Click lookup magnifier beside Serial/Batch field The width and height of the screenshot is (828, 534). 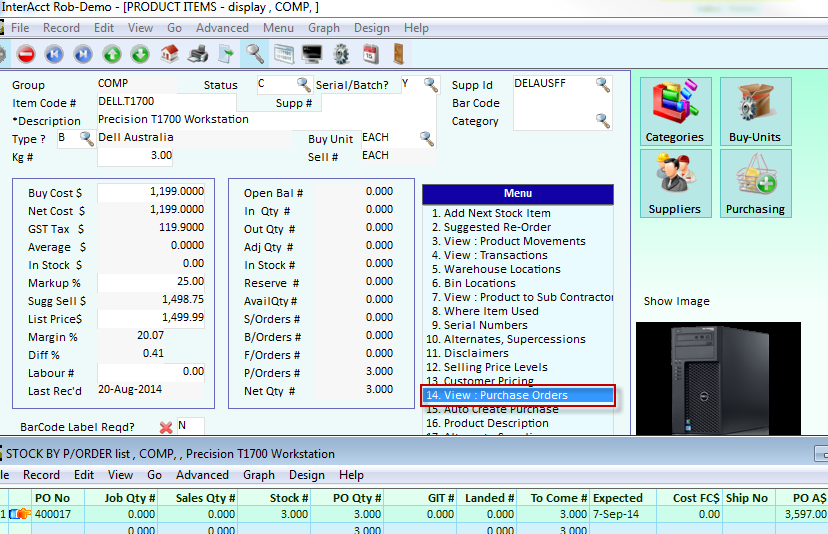431,84
